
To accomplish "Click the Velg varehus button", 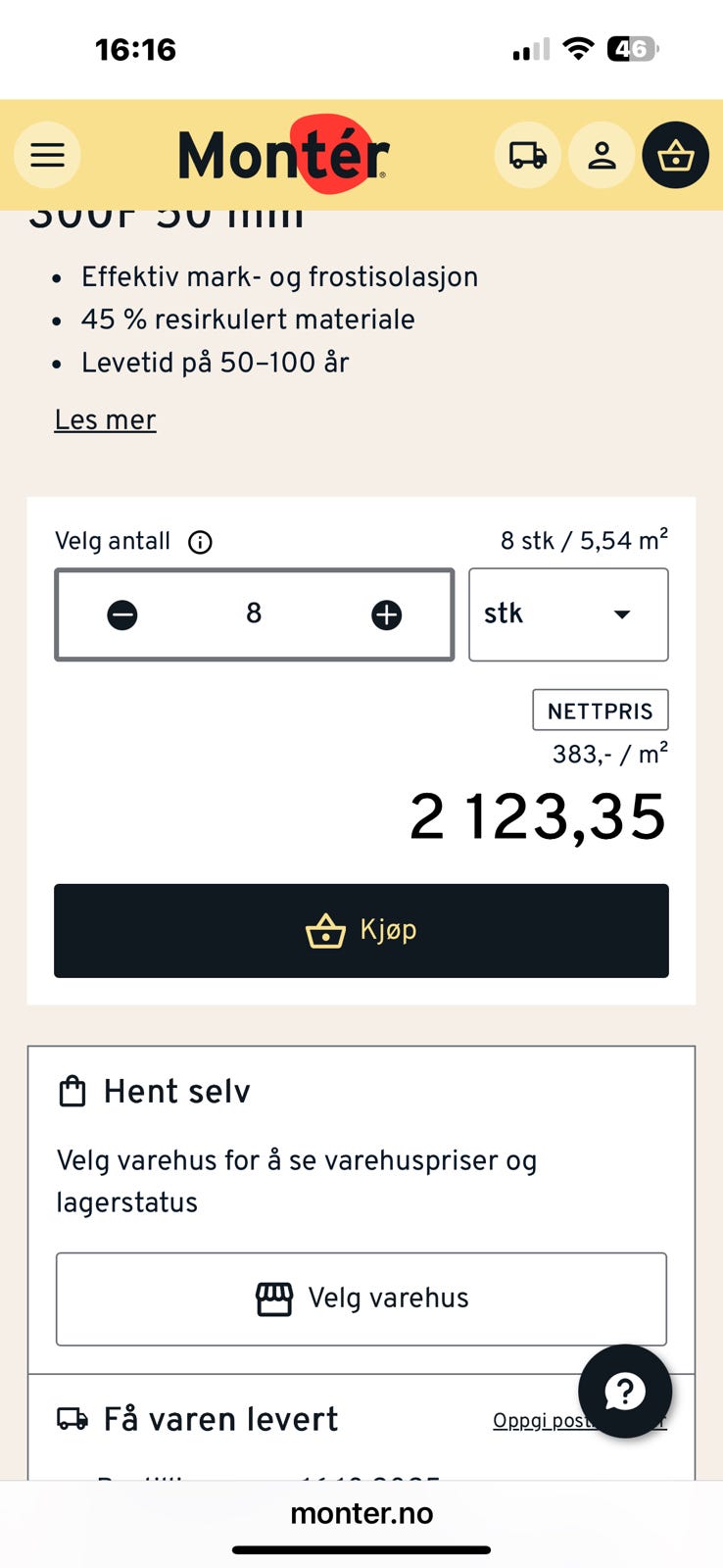I will [x=361, y=1298].
